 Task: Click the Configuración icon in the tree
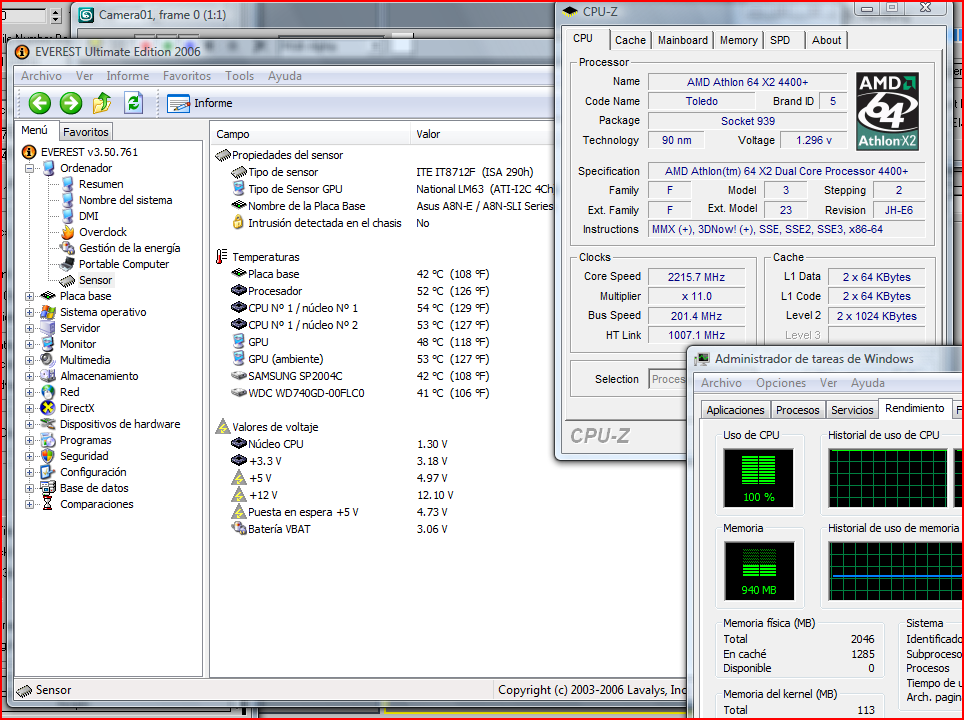[x=47, y=472]
